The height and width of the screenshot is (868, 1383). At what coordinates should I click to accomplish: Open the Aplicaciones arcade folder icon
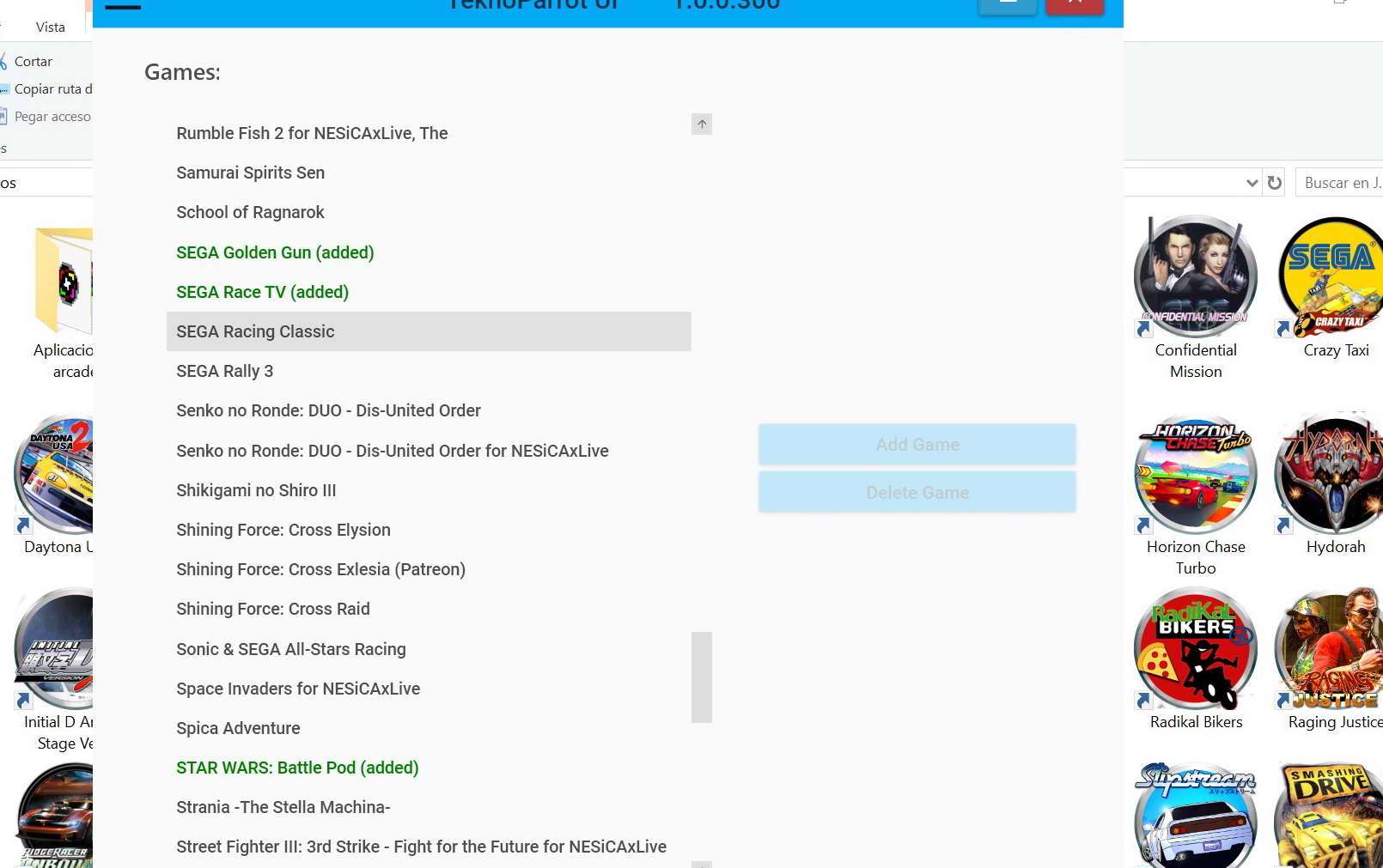tap(64, 280)
